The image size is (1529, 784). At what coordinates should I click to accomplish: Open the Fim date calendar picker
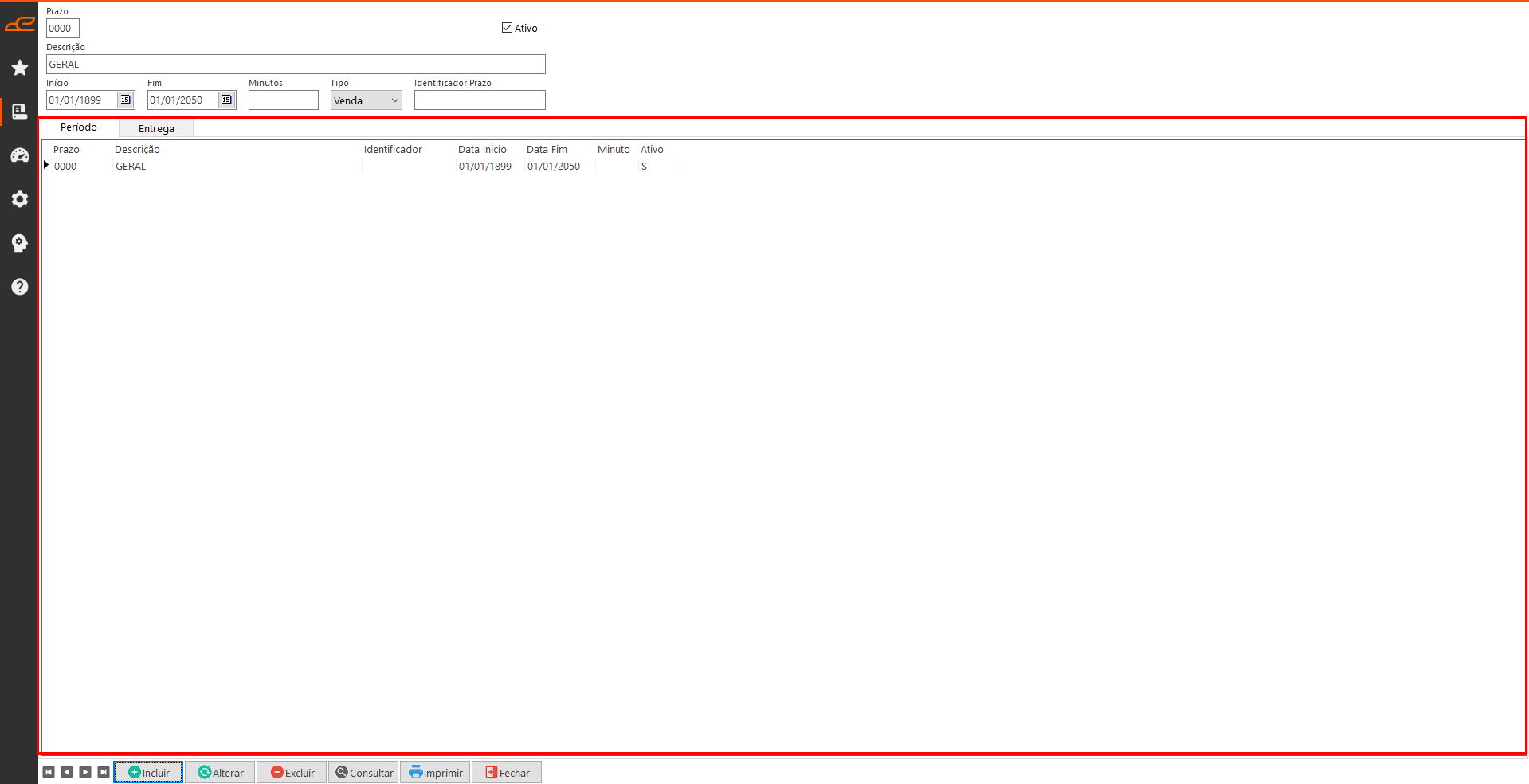(x=227, y=100)
